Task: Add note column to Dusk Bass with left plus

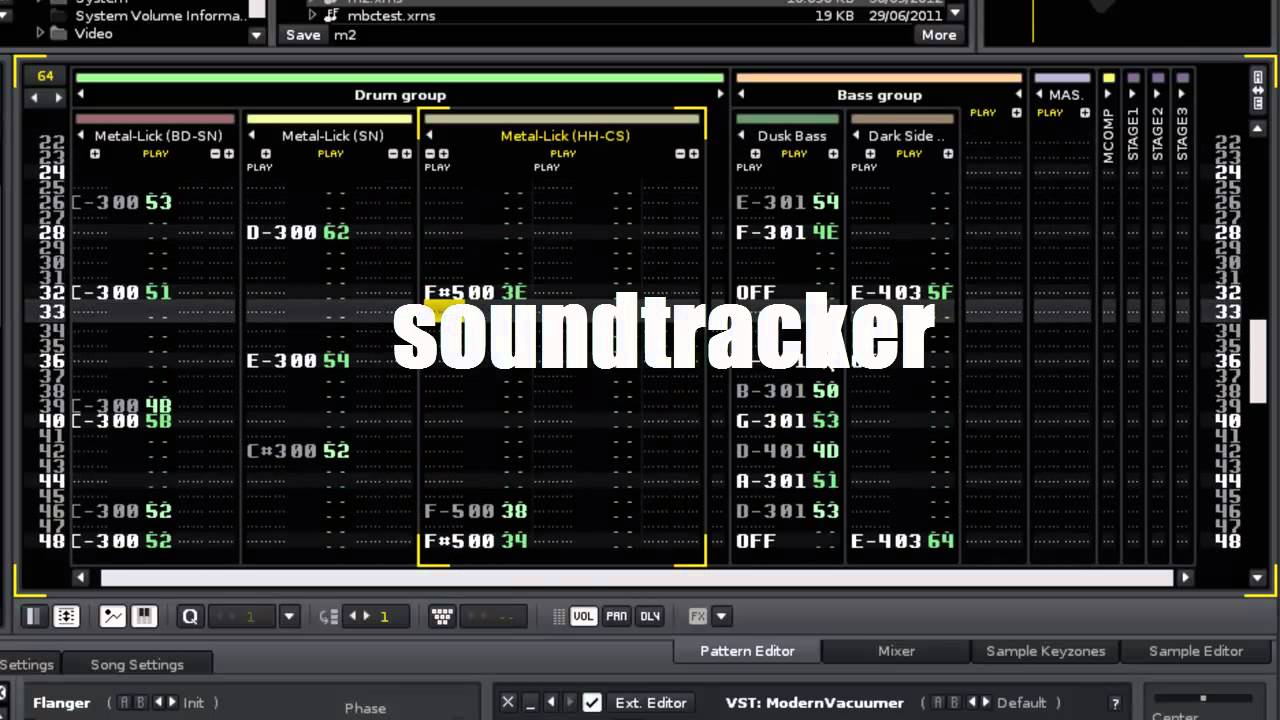Action: tap(755, 153)
